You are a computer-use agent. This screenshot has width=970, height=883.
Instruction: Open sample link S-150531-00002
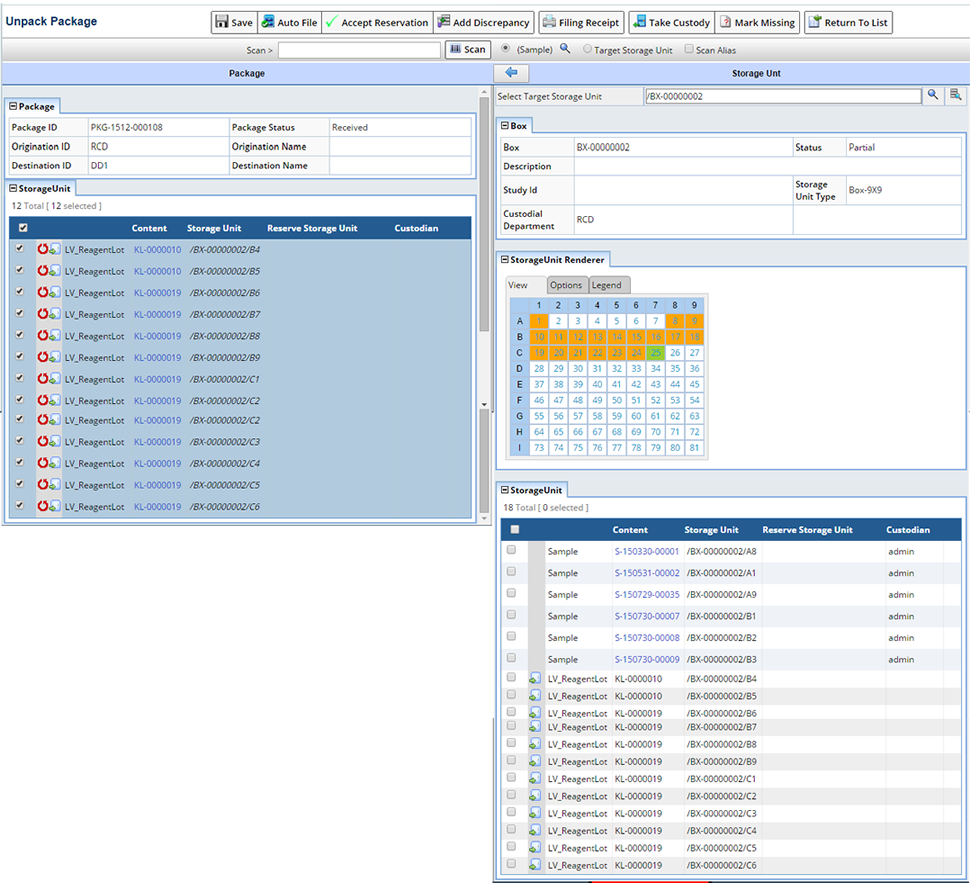click(647, 573)
